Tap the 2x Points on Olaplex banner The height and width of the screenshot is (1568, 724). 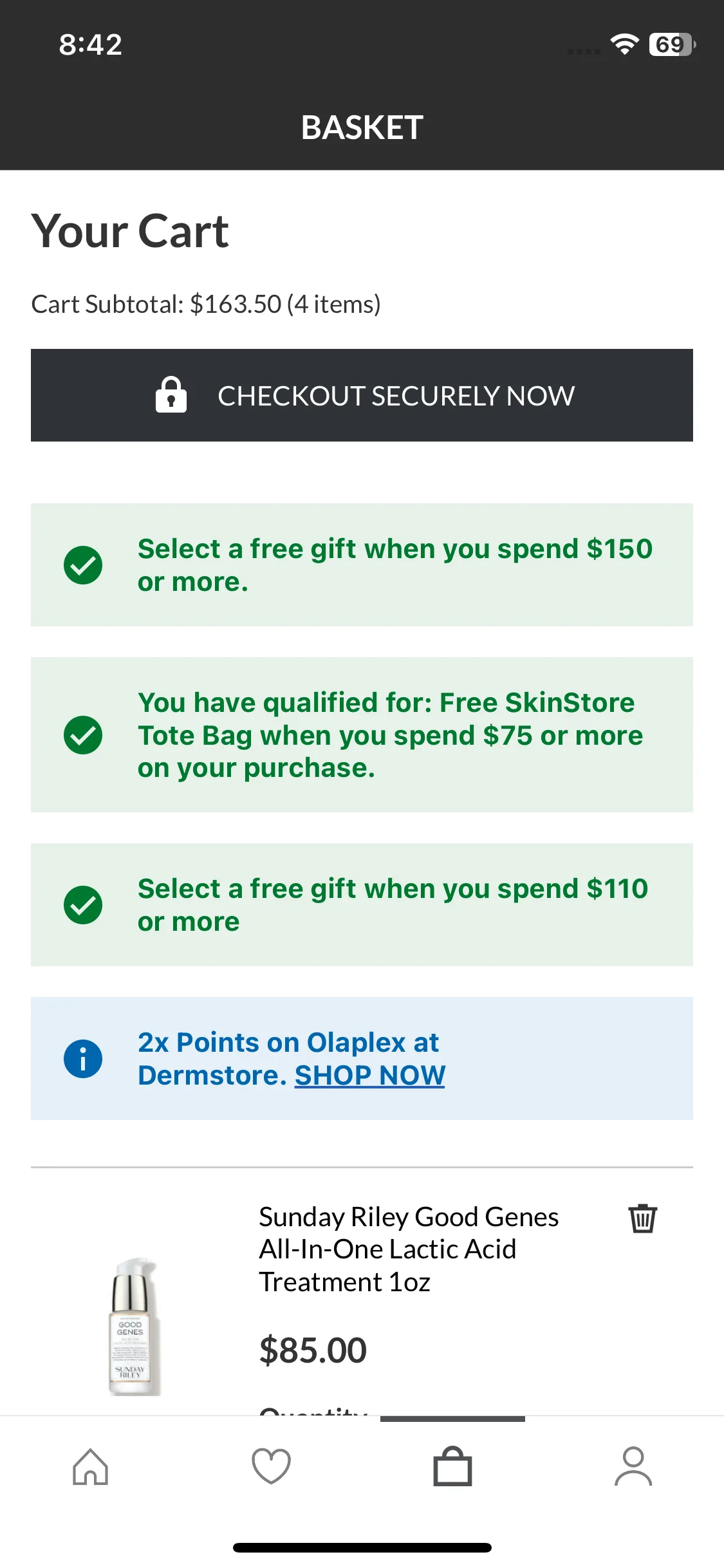click(362, 1059)
